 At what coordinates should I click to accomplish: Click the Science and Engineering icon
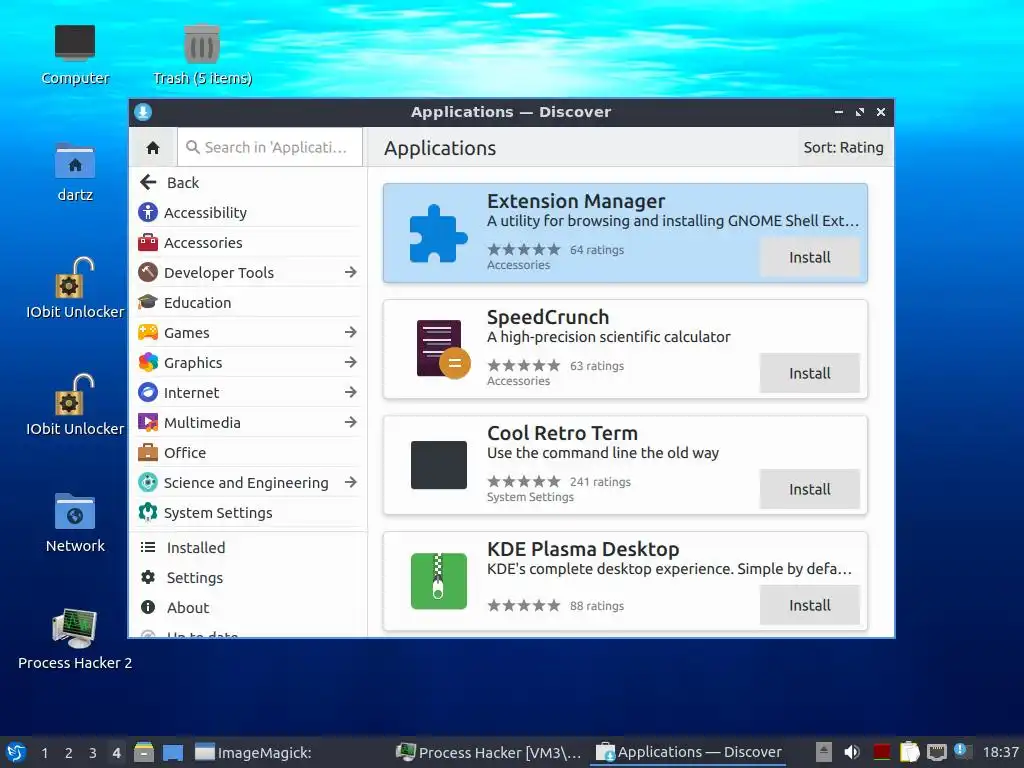(x=148, y=483)
